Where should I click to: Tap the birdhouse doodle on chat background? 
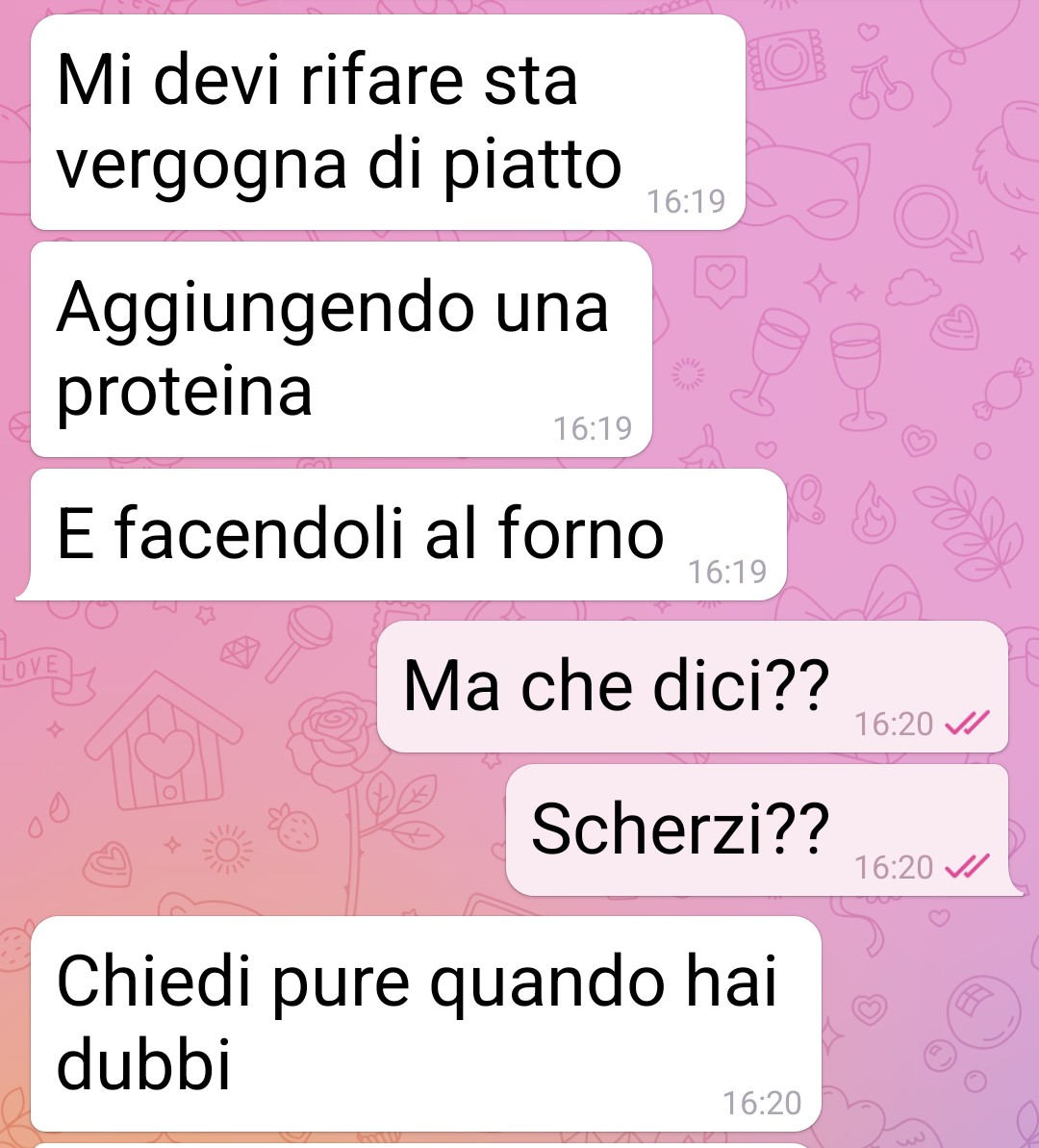pyautogui.click(x=163, y=741)
